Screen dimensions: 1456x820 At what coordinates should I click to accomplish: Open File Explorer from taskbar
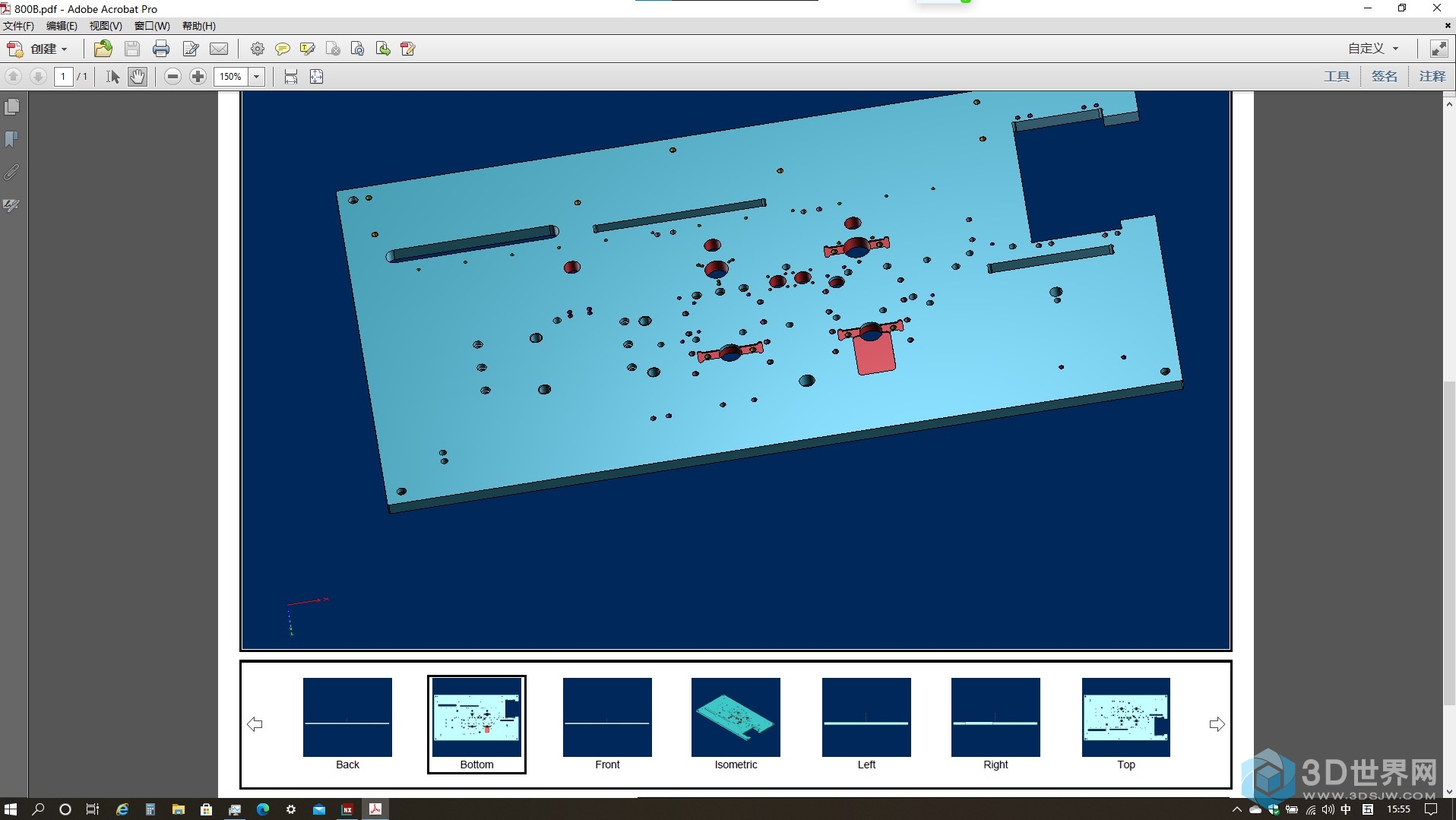click(179, 809)
